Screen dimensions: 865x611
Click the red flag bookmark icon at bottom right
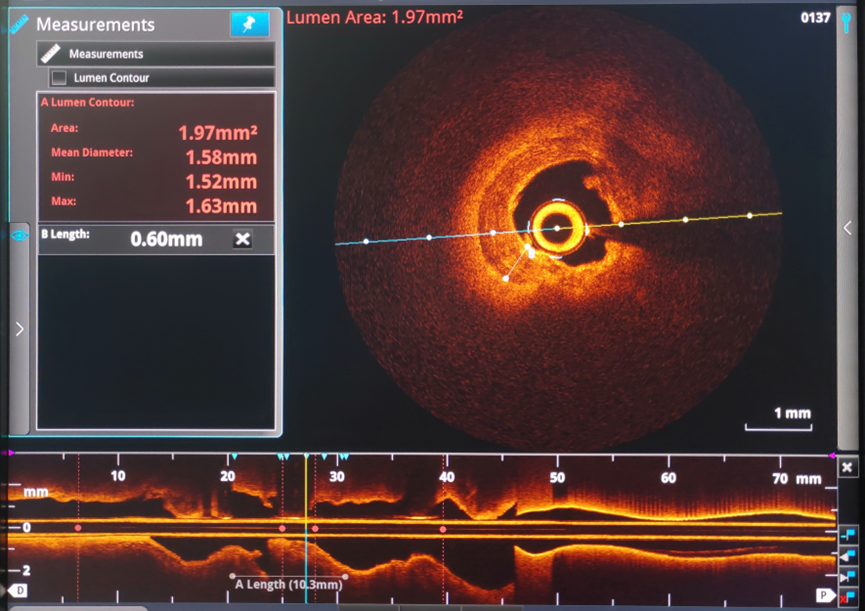click(848, 596)
